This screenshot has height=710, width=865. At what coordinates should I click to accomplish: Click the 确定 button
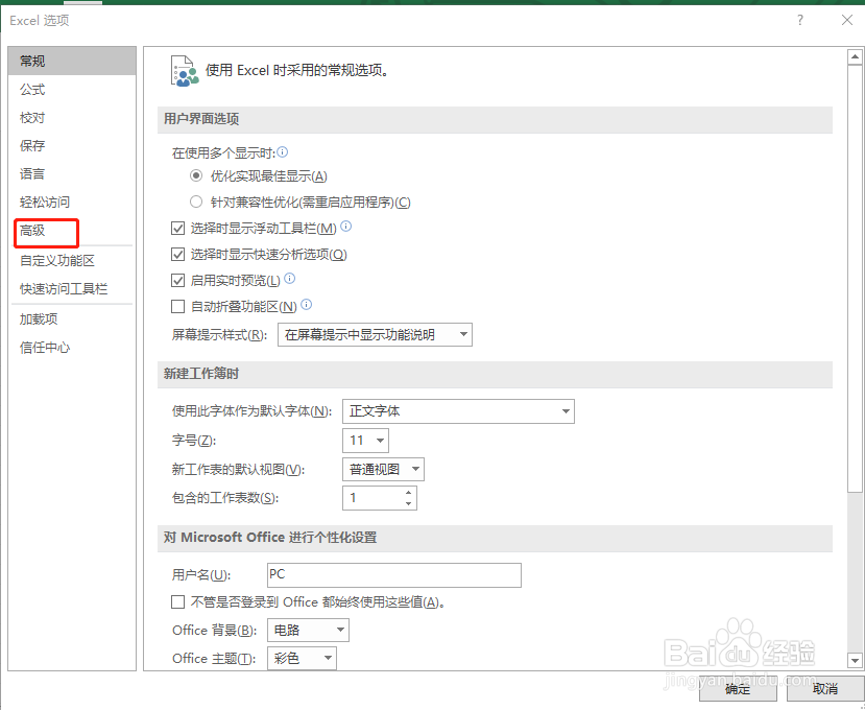pyautogui.click(x=738, y=688)
